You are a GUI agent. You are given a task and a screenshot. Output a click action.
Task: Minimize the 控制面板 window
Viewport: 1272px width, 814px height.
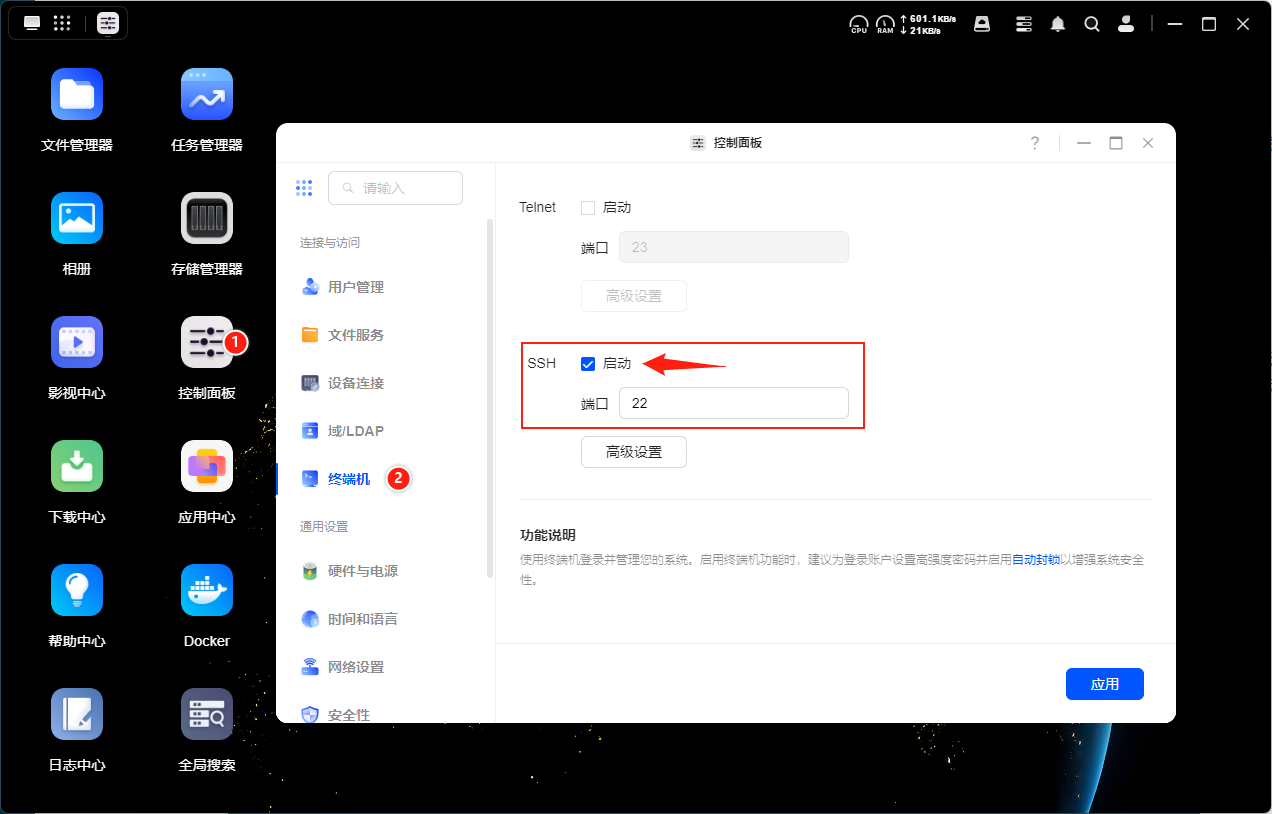[x=1084, y=143]
